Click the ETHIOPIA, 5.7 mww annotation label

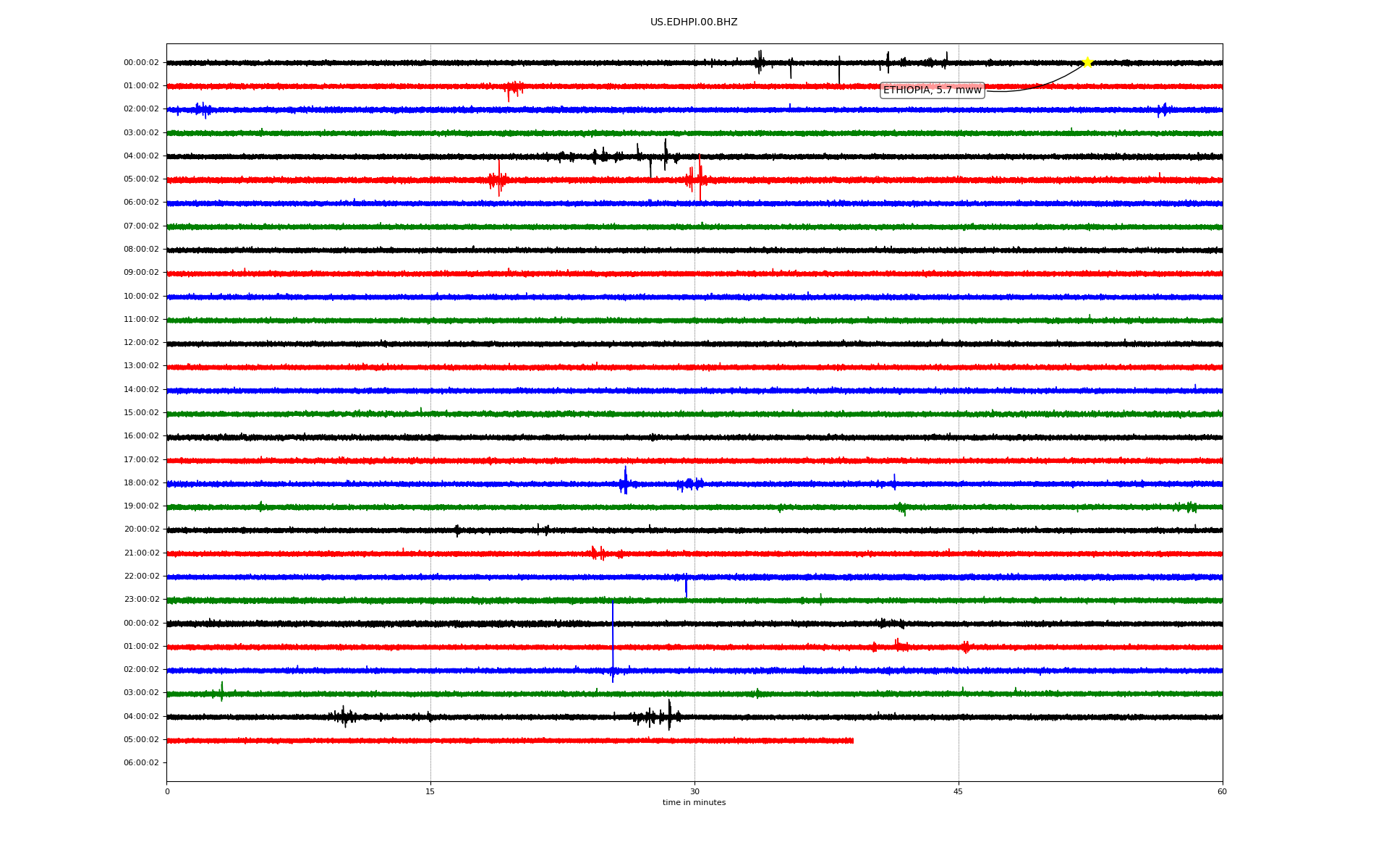click(932, 90)
